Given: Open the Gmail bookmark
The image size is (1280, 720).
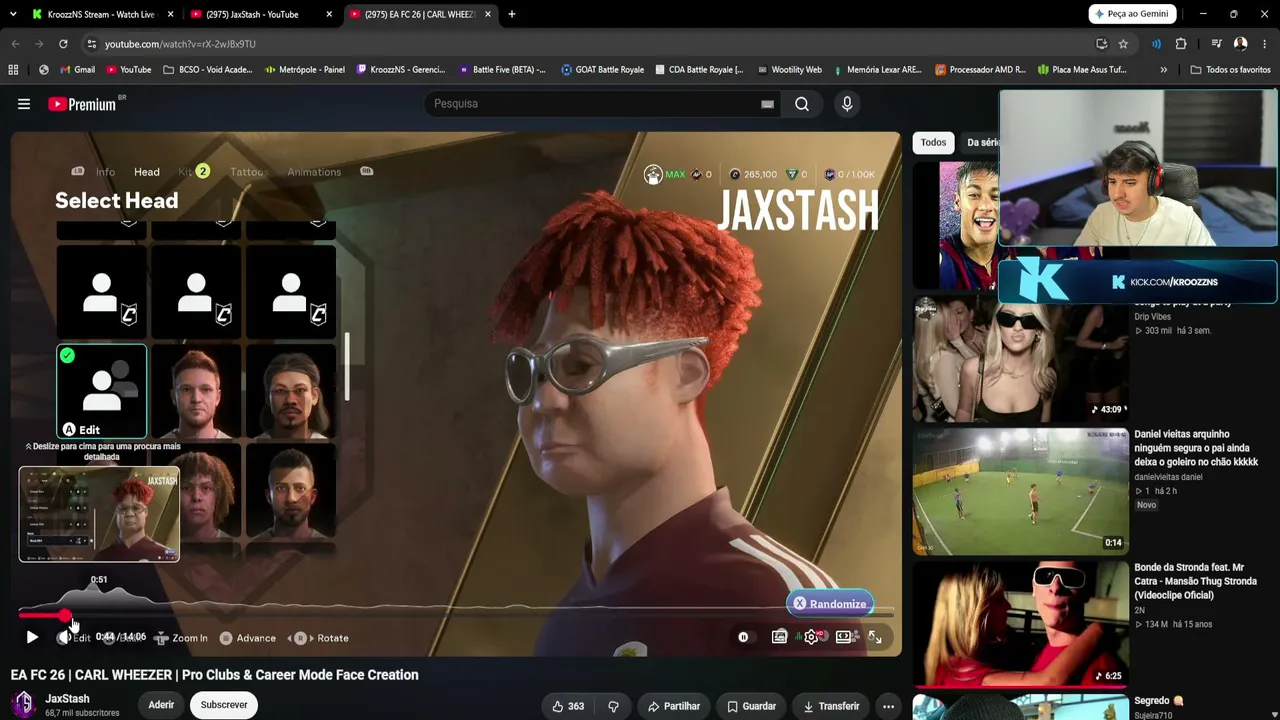Looking at the screenshot, I should pos(77,70).
